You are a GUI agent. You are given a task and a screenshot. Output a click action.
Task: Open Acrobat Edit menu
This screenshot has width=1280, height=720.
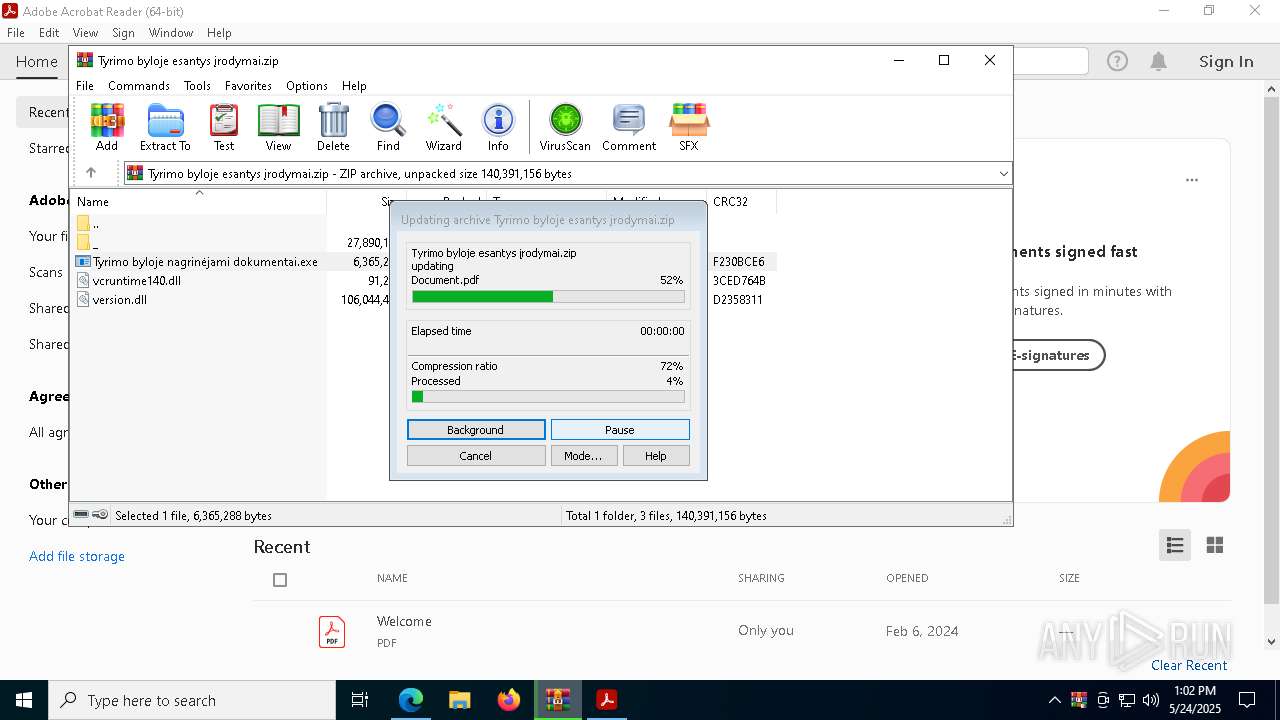tap(49, 33)
